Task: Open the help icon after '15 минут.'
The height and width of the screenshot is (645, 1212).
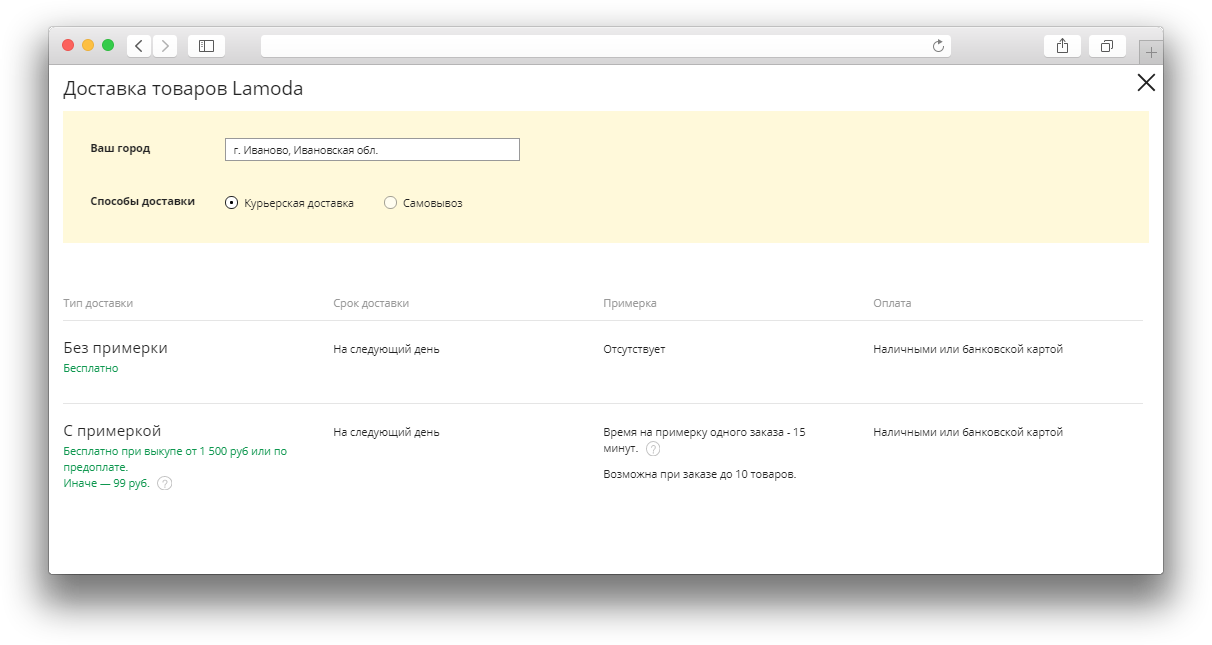Action: pyautogui.click(x=653, y=448)
